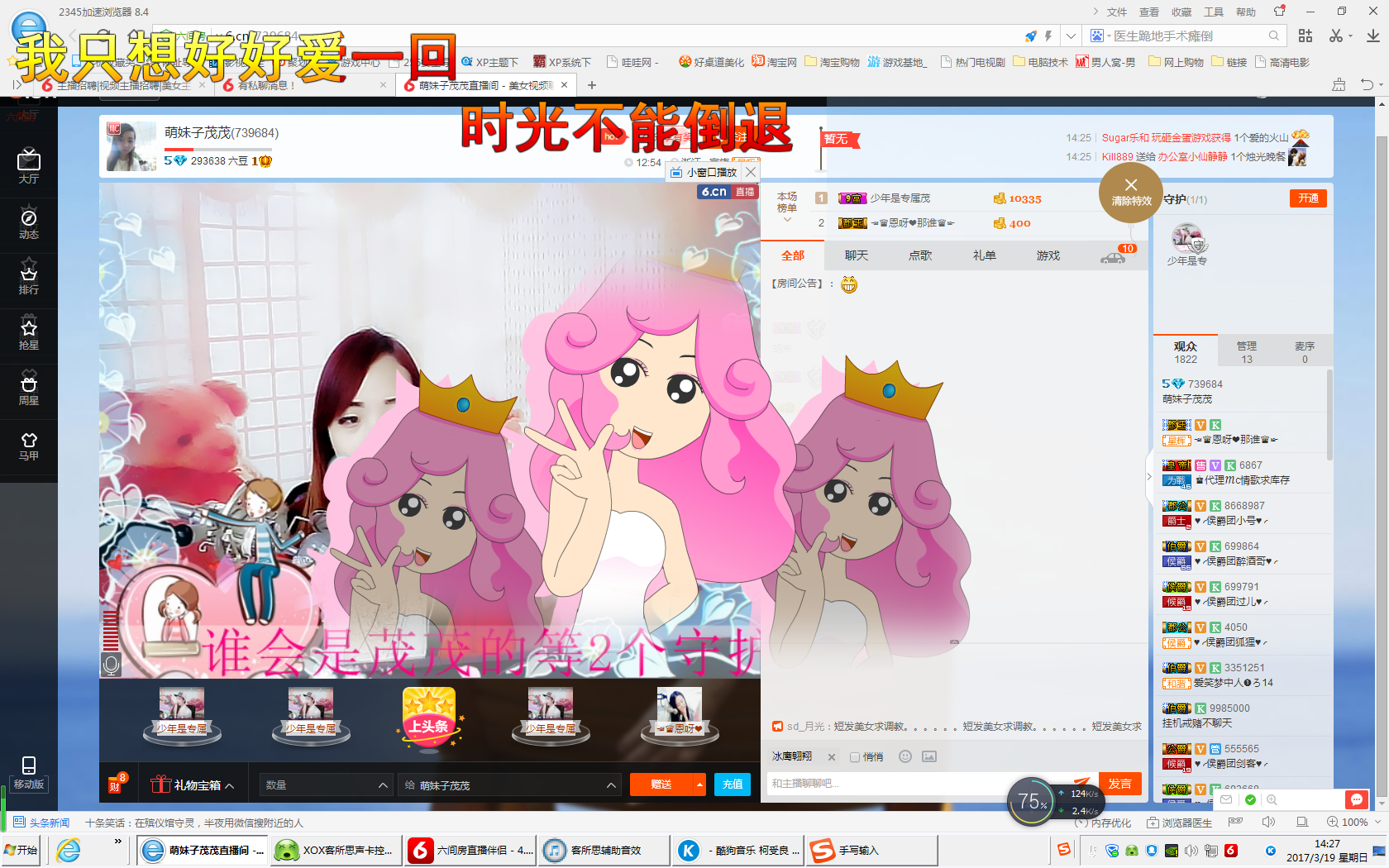Switch to the 聊天 chat tab
The image size is (1389, 868).
(857, 255)
